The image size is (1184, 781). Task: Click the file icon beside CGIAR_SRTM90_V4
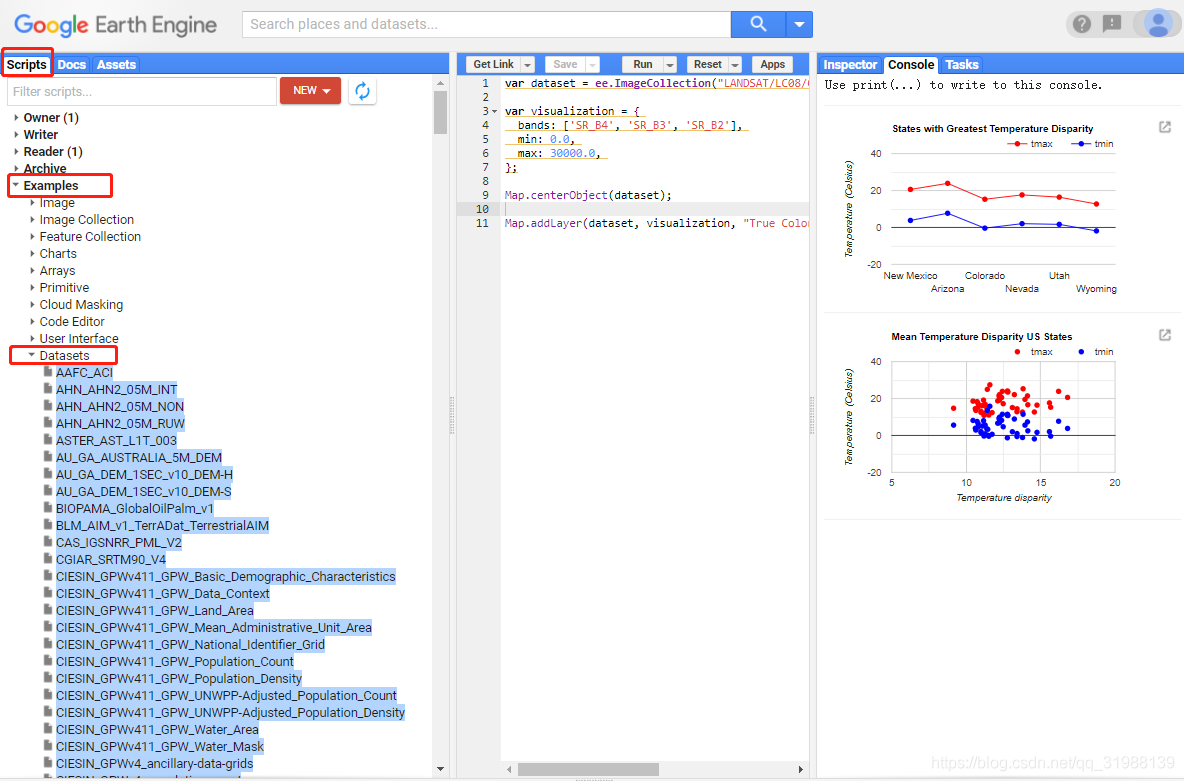48,559
